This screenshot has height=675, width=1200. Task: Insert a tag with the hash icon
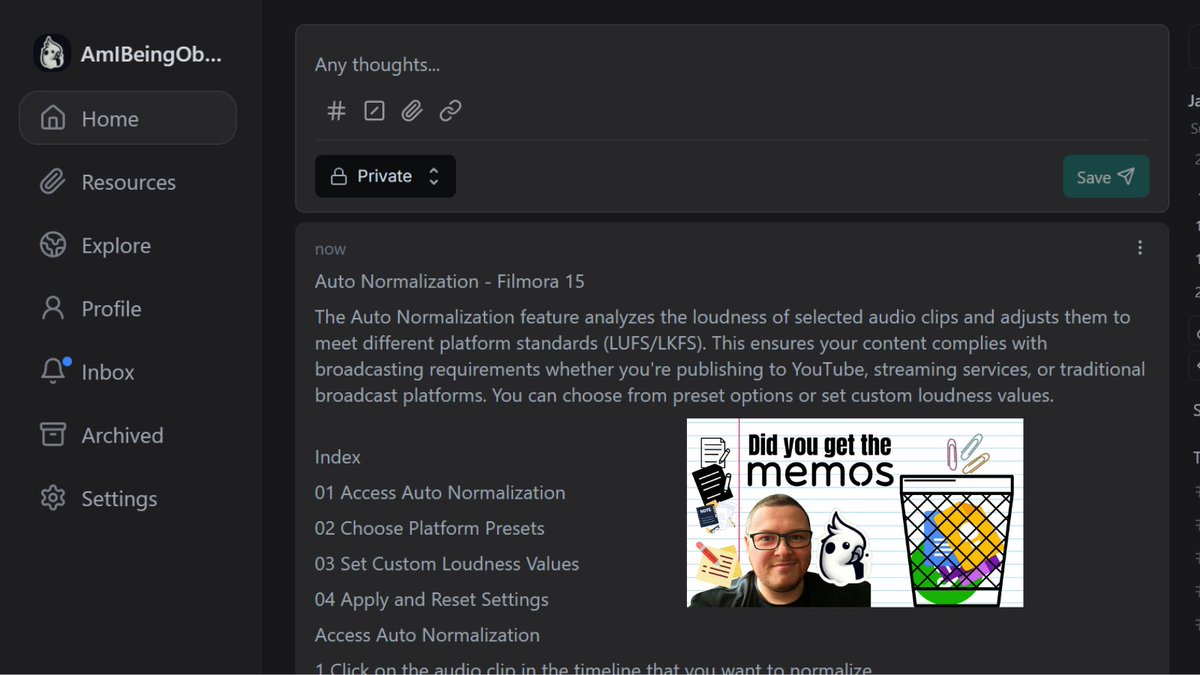coord(337,111)
